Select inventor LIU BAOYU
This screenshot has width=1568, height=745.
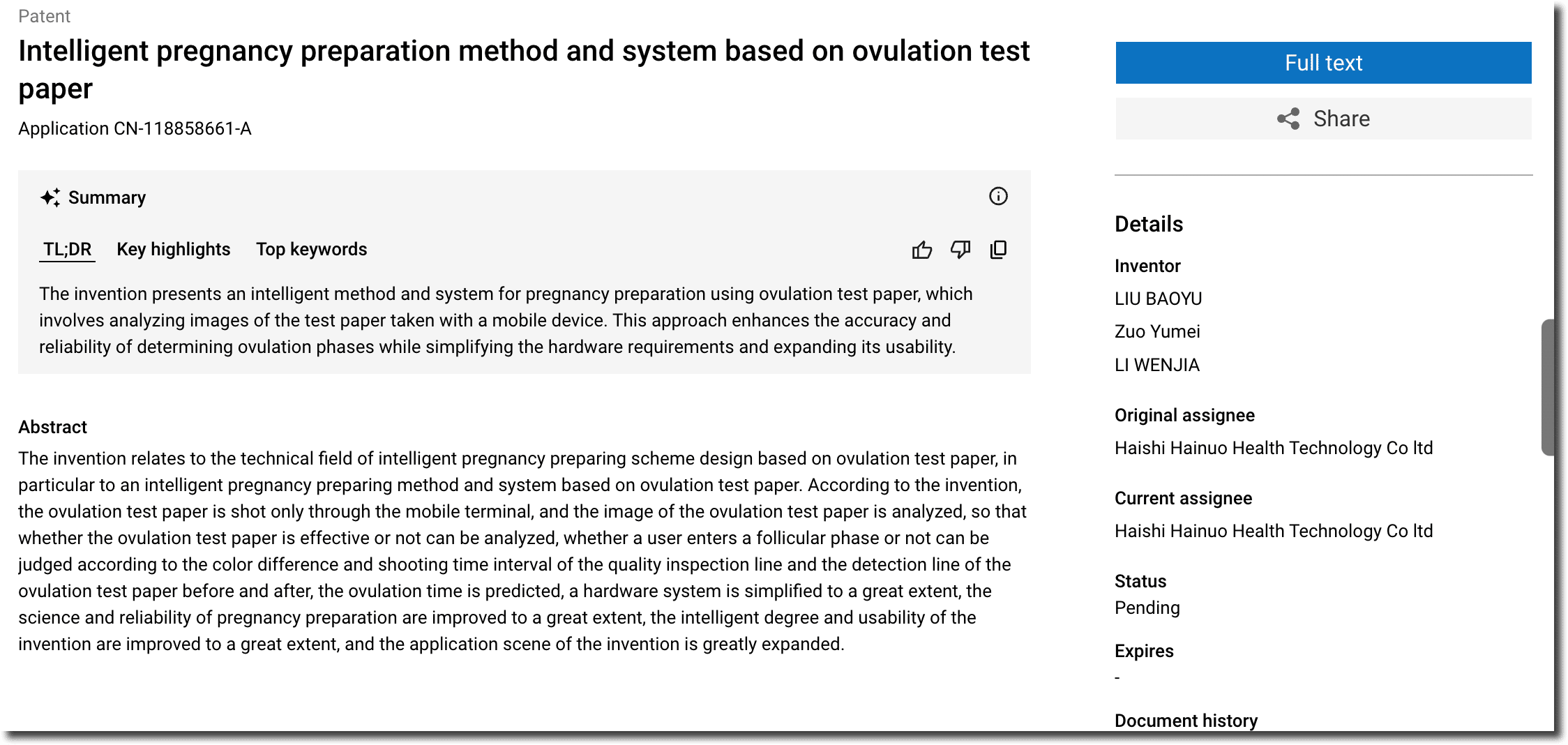[x=1158, y=299]
